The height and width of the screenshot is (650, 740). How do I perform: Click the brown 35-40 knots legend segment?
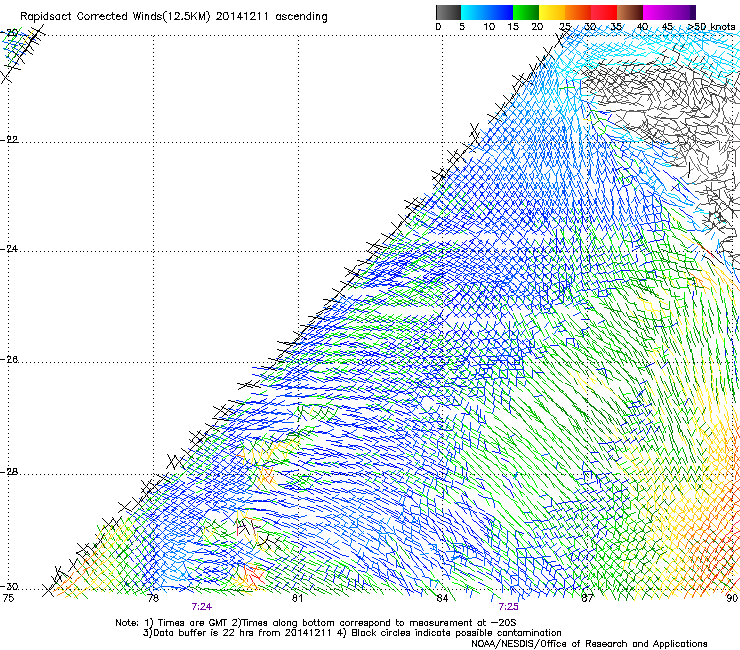[630, 12]
